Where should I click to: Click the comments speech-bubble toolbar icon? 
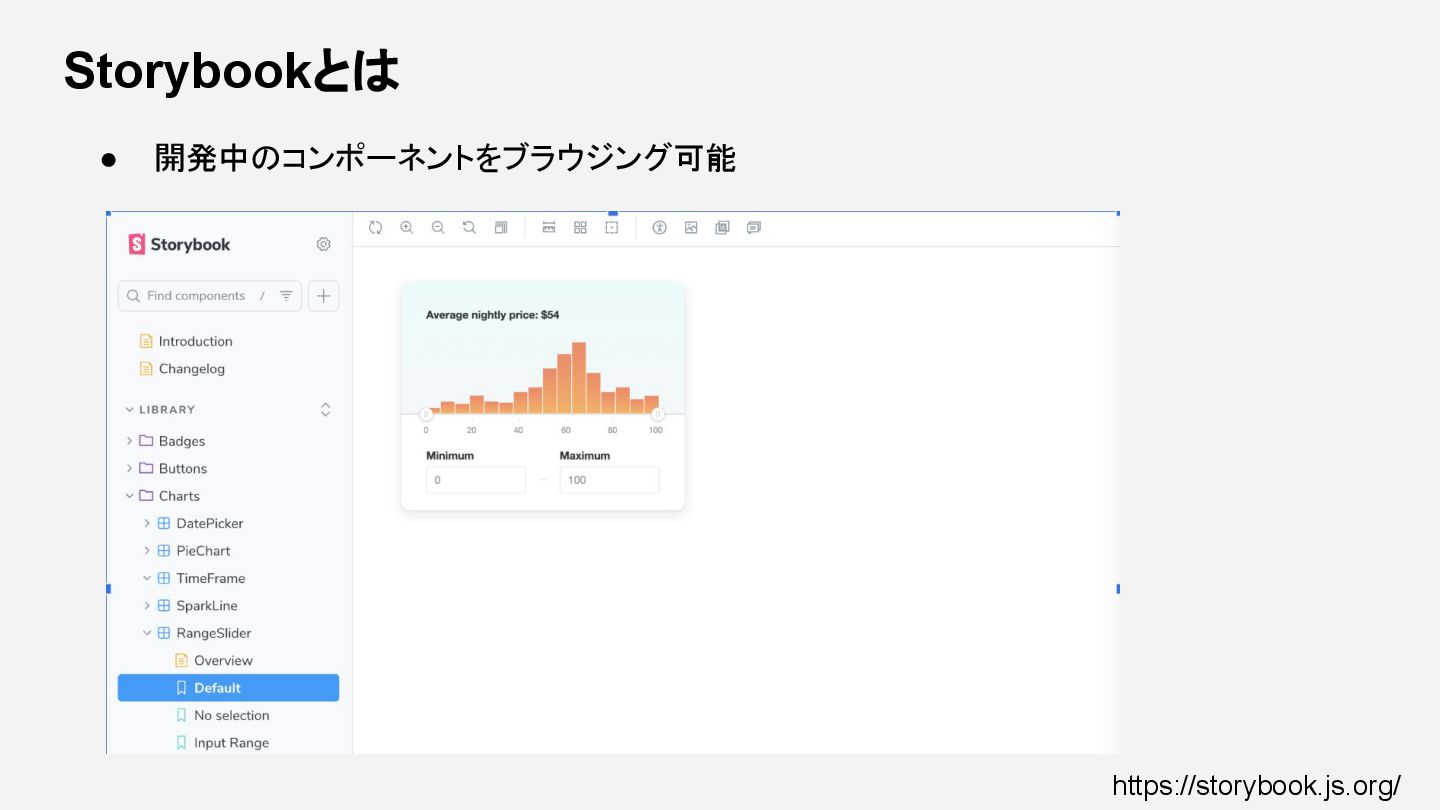tap(754, 227)
